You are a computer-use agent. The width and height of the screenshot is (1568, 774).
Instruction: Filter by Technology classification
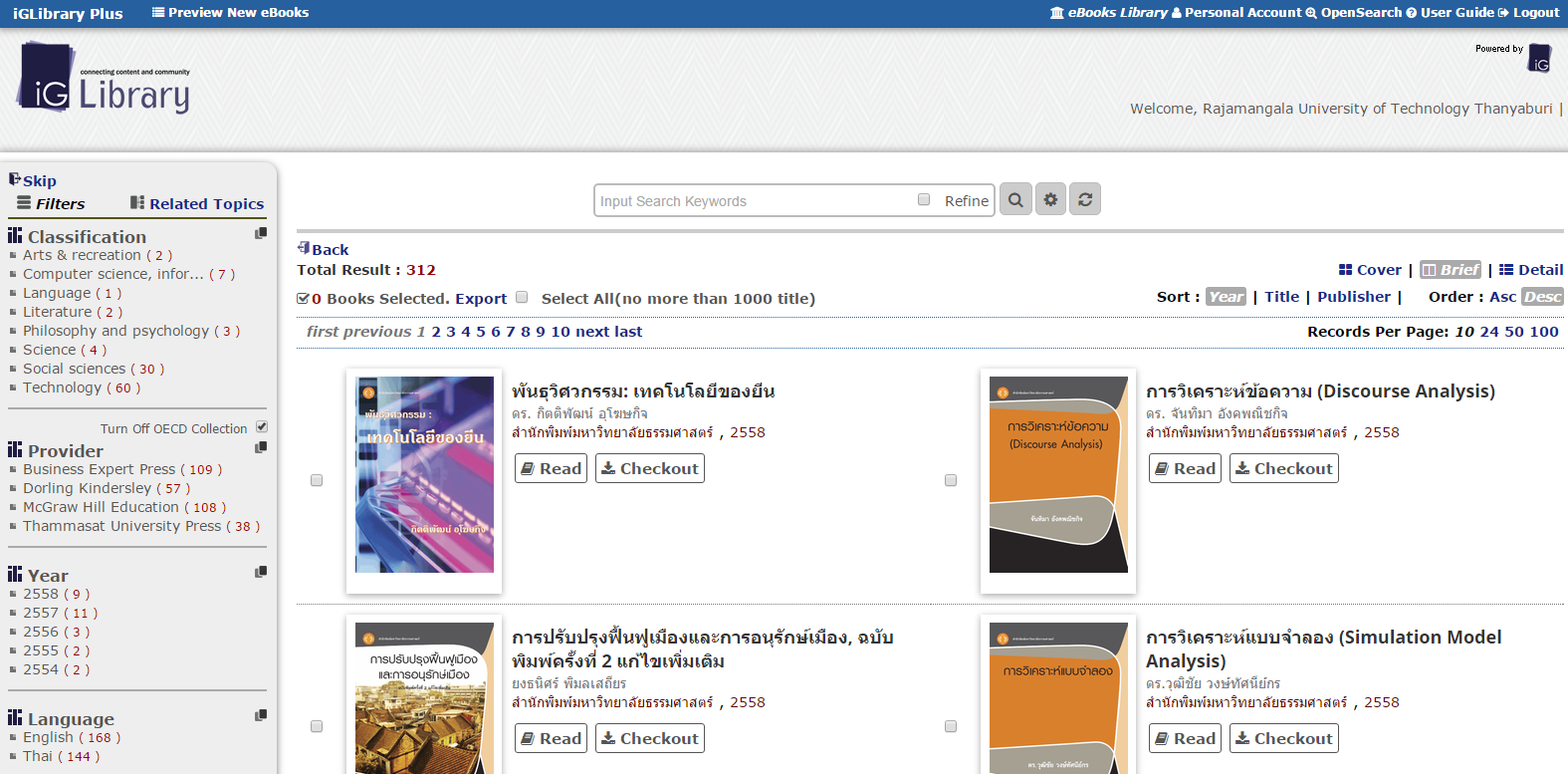point(82,387)
